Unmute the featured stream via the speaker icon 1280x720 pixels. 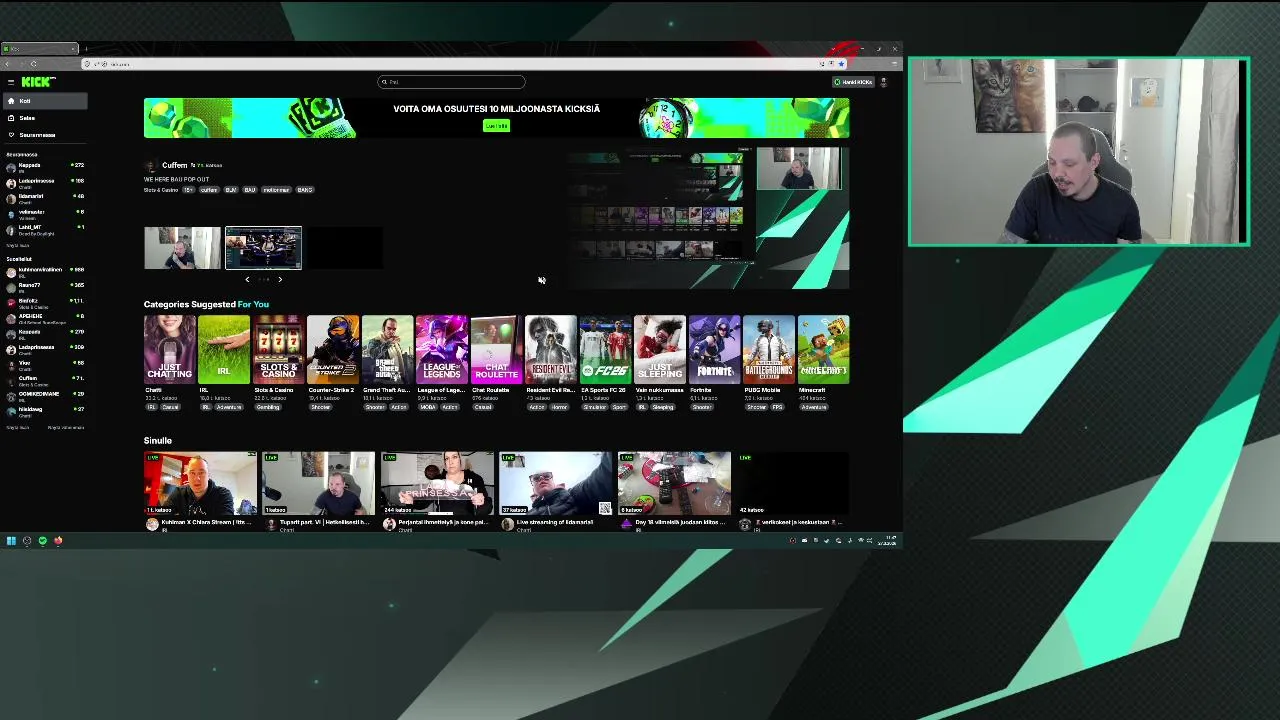click(541, 280)
